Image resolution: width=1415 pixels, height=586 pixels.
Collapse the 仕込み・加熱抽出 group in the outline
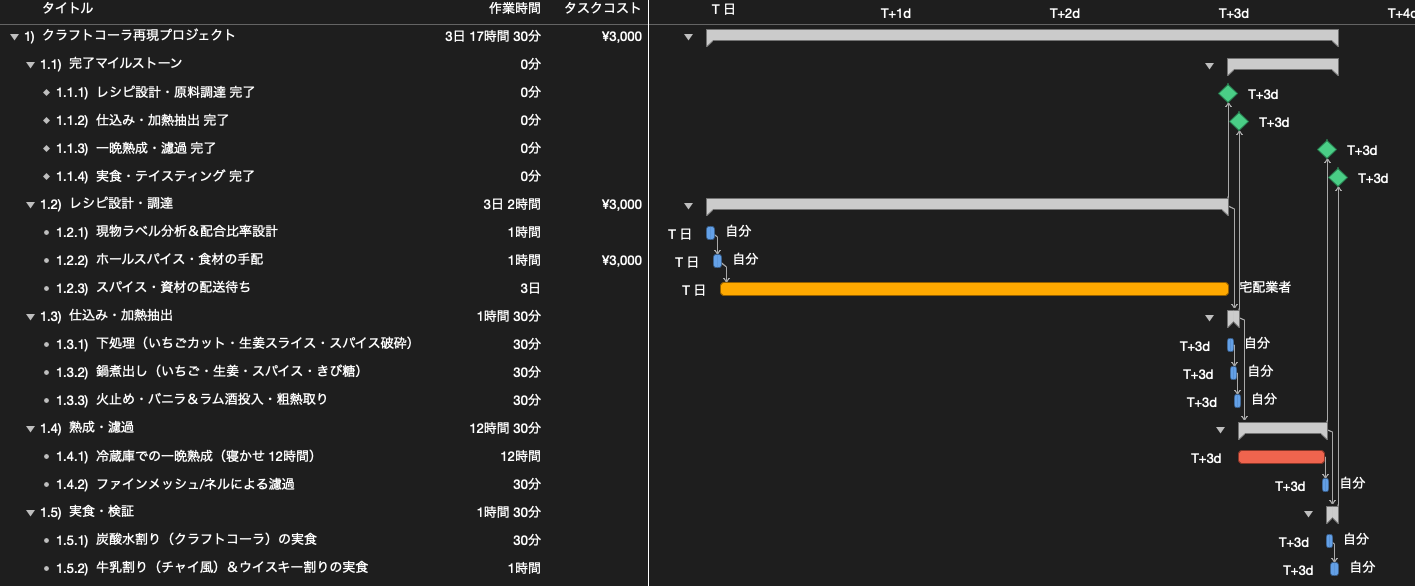coord(31,317)
